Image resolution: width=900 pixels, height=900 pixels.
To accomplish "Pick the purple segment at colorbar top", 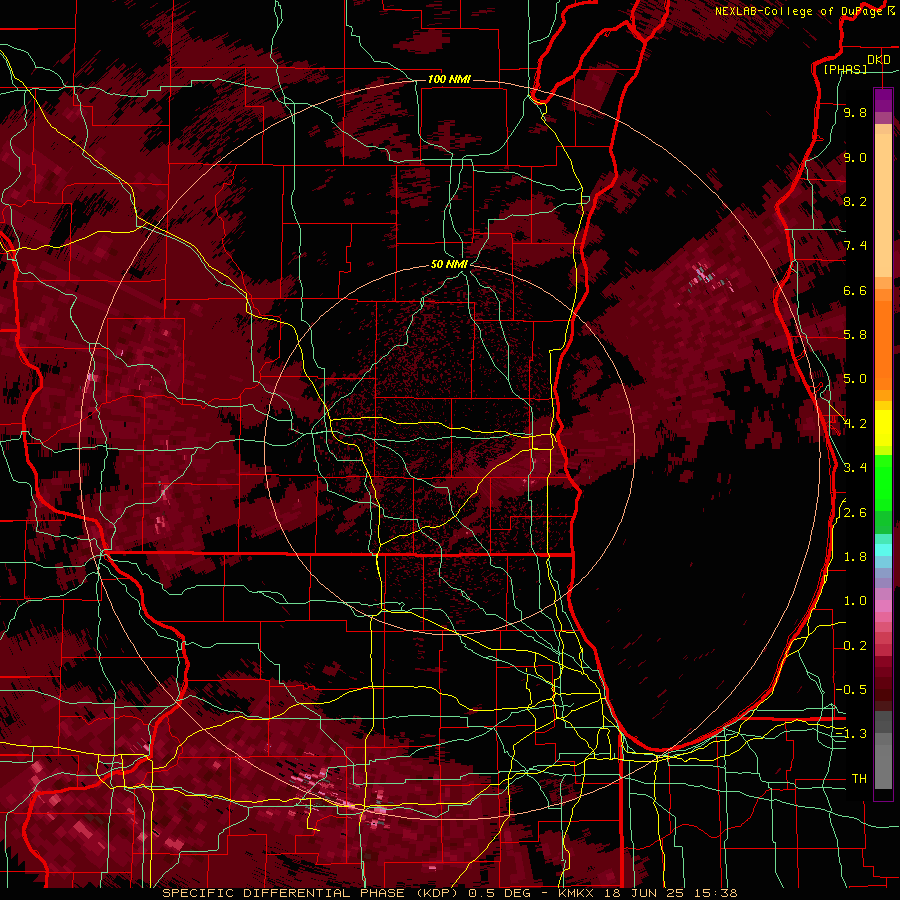I will (883, 100).
